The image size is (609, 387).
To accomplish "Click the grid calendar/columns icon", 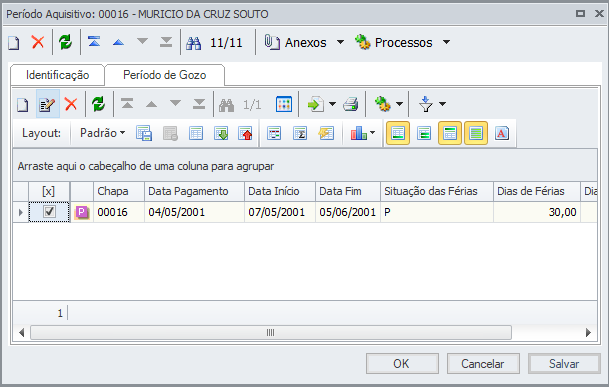I will coord(284,104).
